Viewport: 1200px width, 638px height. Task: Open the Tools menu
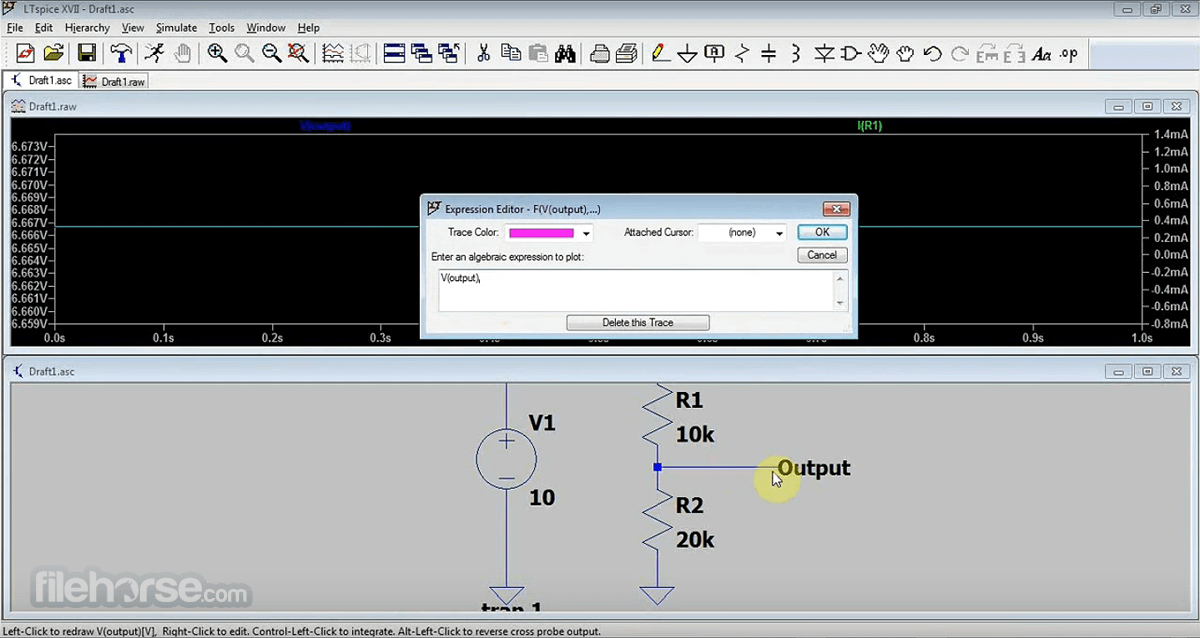(222, 28)
